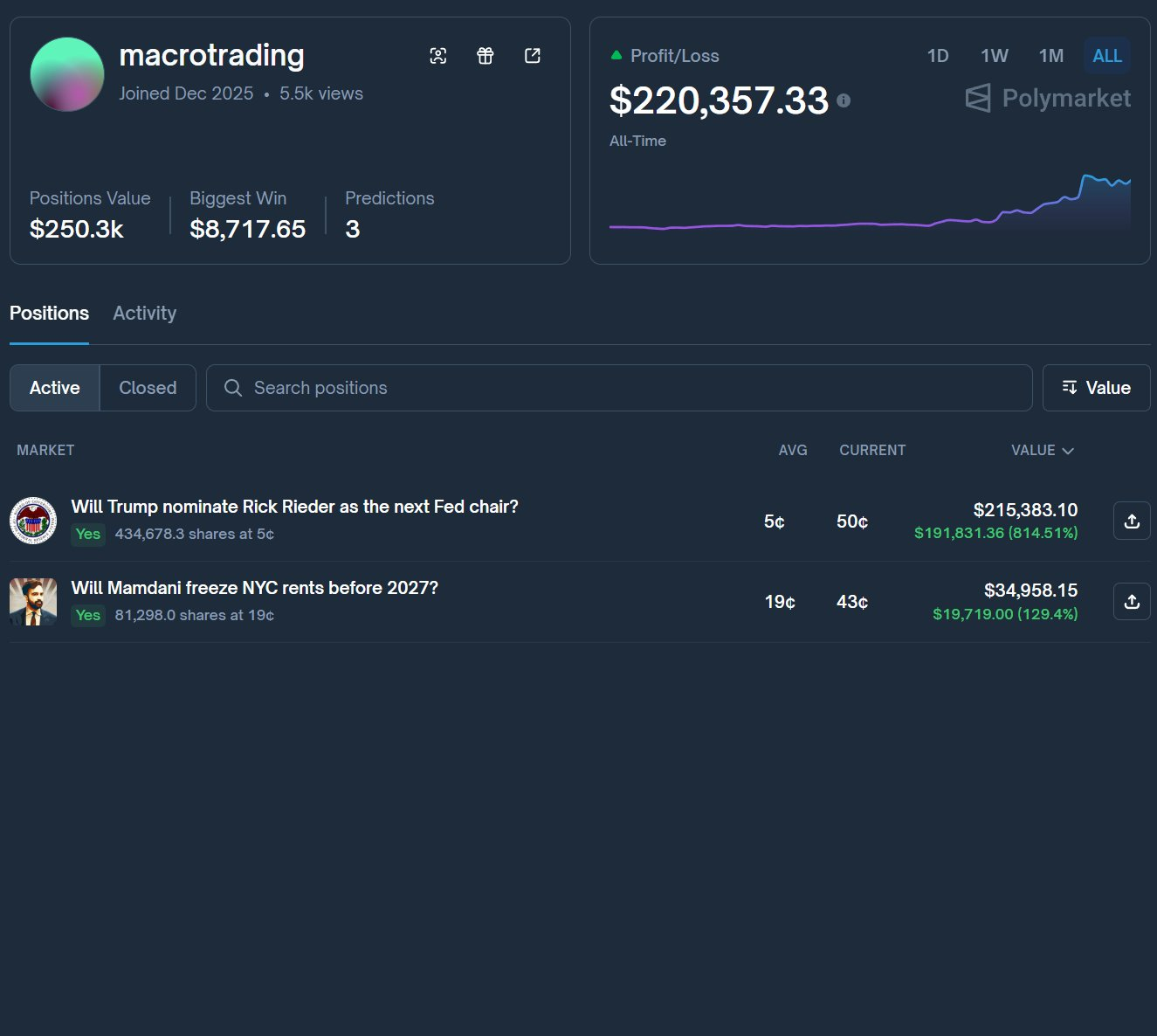Share the Mamdani NYC rents position
Screen dimensions: 1157x1036
[1132, 602]
